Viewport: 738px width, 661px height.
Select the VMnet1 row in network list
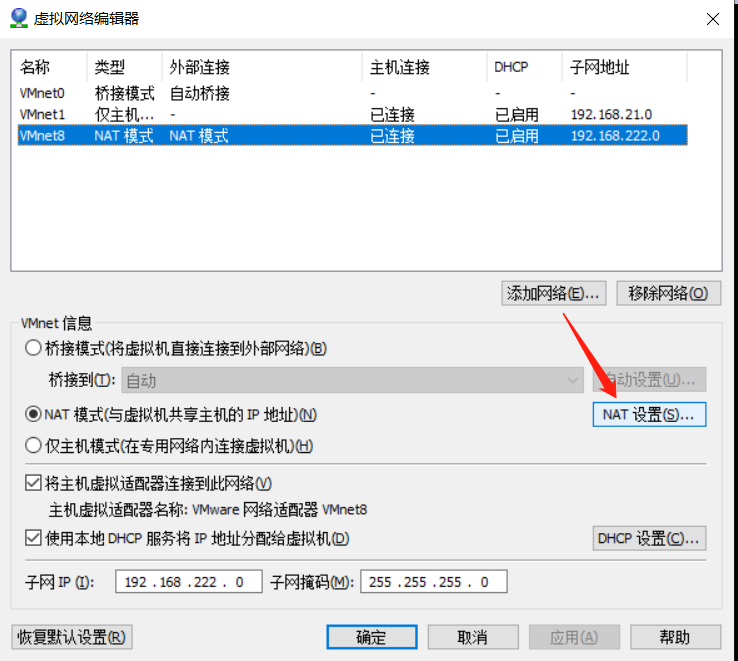[x=353, y=114]
